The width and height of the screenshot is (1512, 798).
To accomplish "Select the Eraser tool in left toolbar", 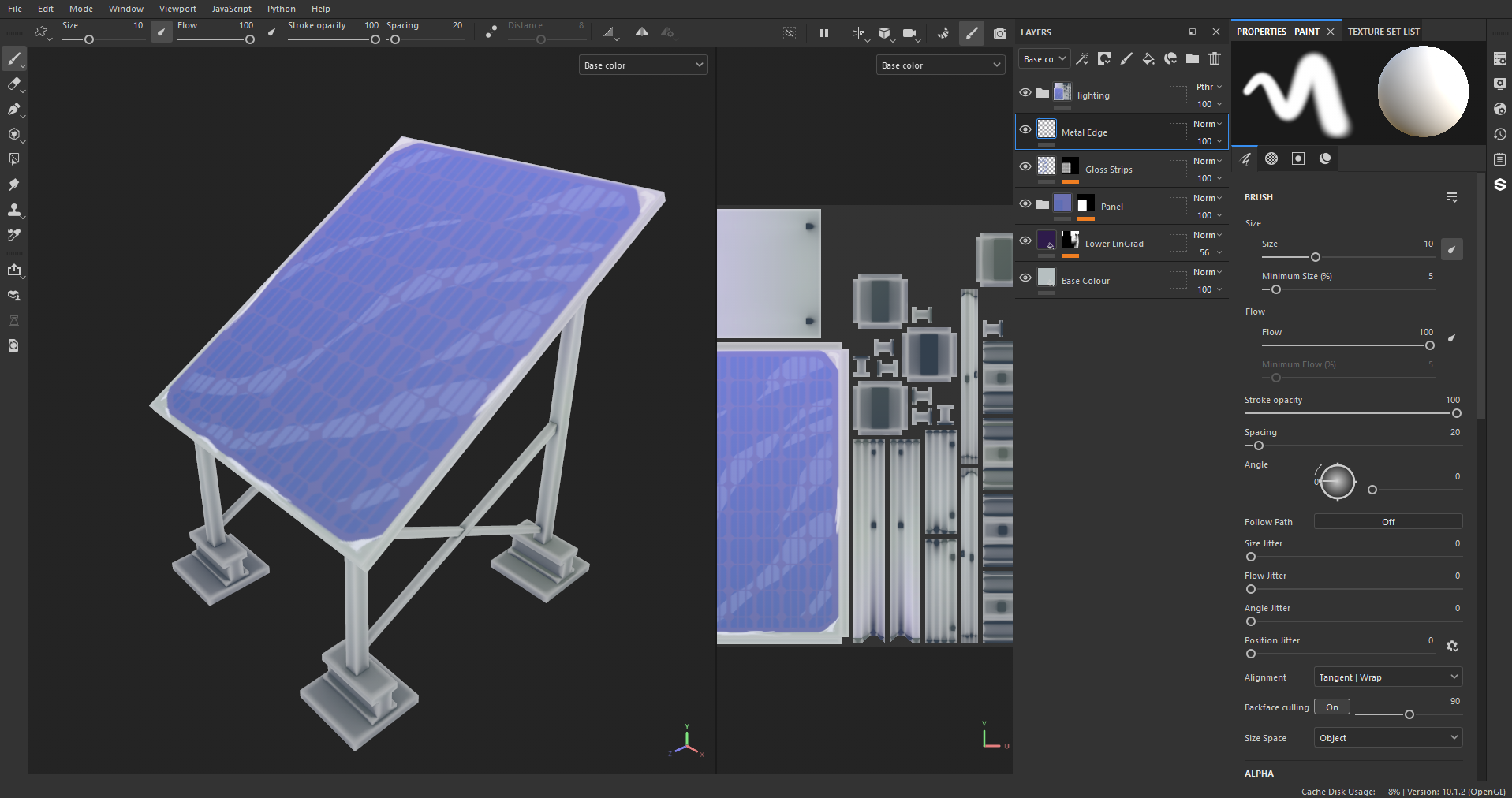I will (14, 84).
